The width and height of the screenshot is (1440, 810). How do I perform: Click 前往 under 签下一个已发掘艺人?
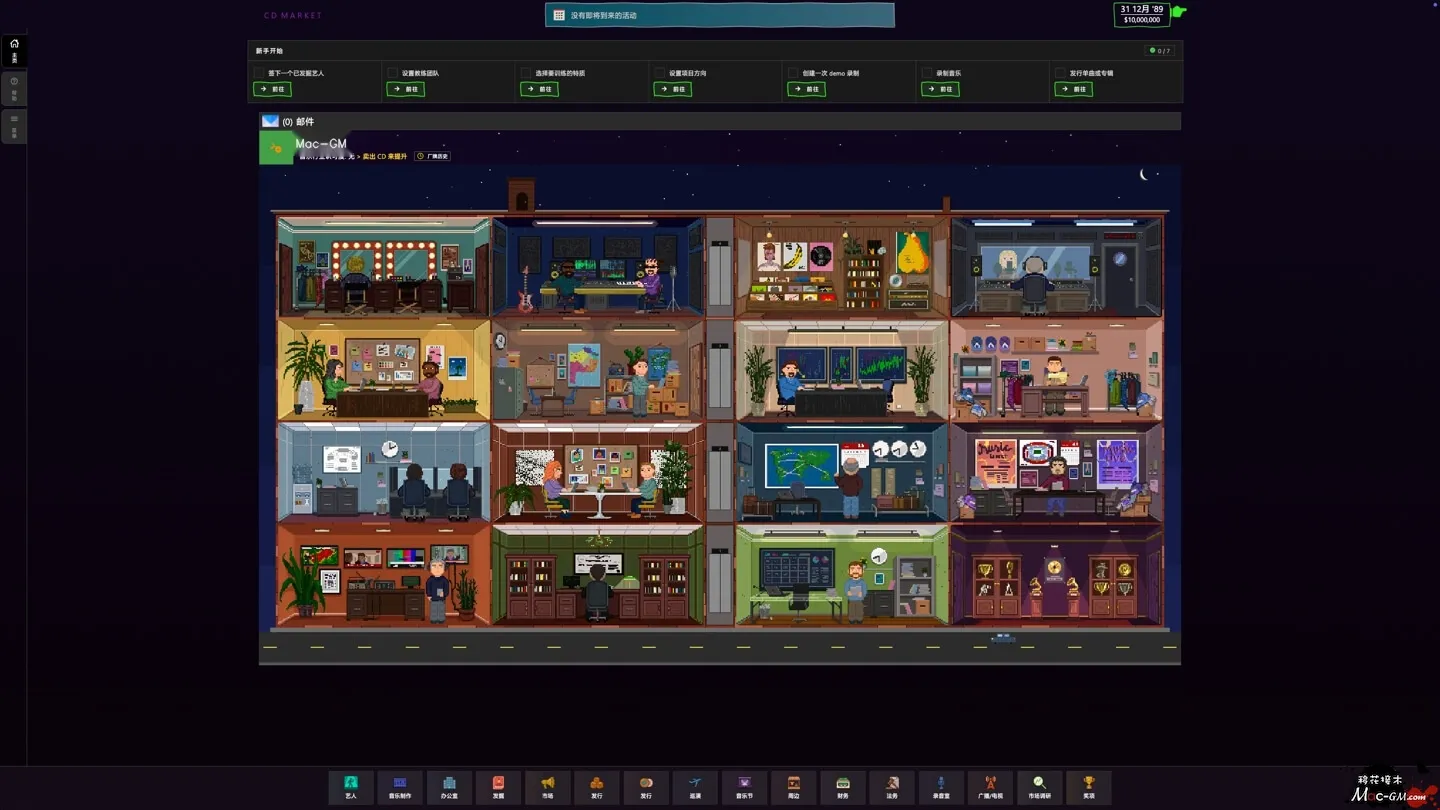pyautogui.click(x=272, y=89)
